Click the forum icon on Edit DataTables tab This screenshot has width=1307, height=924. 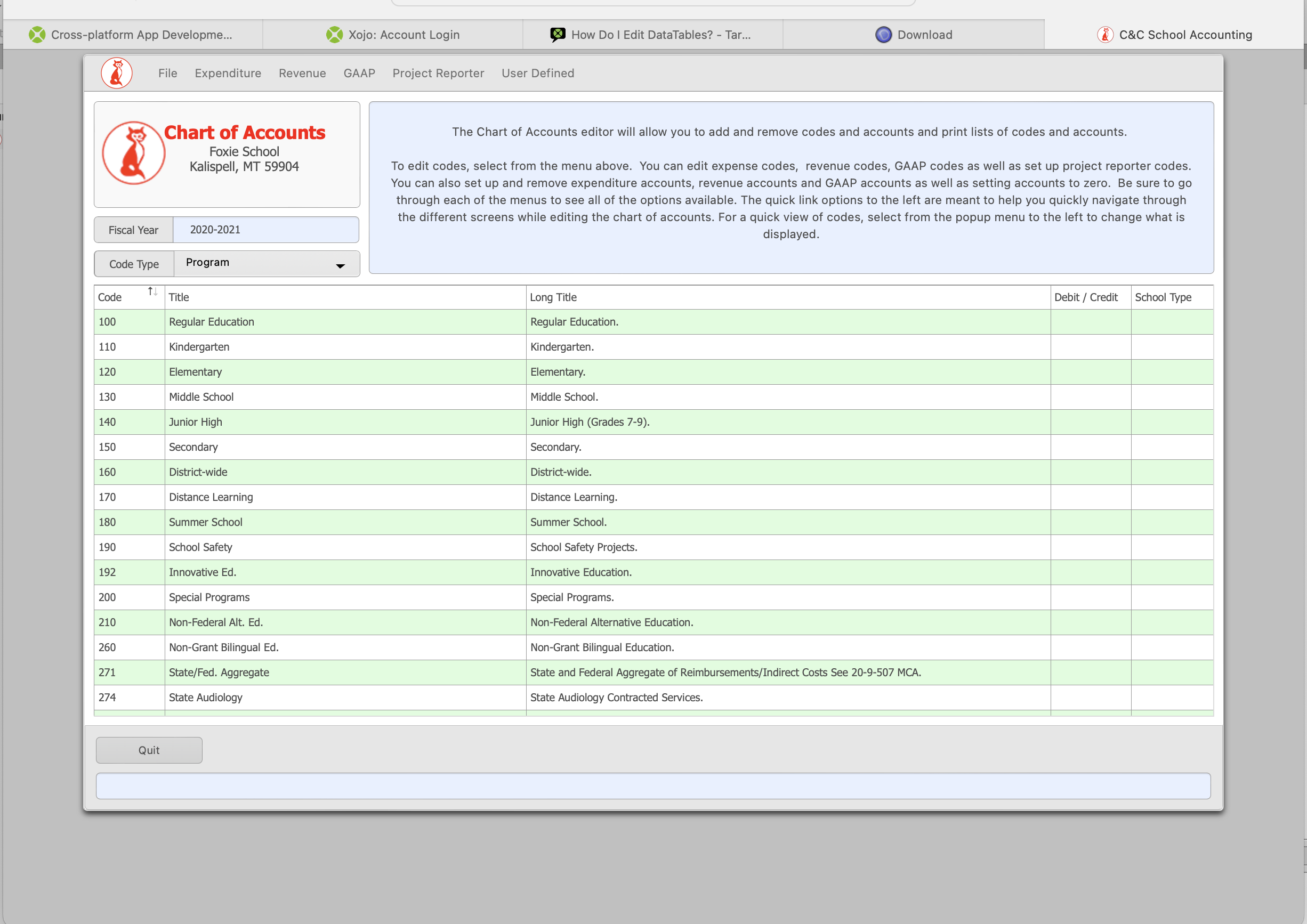558,35
